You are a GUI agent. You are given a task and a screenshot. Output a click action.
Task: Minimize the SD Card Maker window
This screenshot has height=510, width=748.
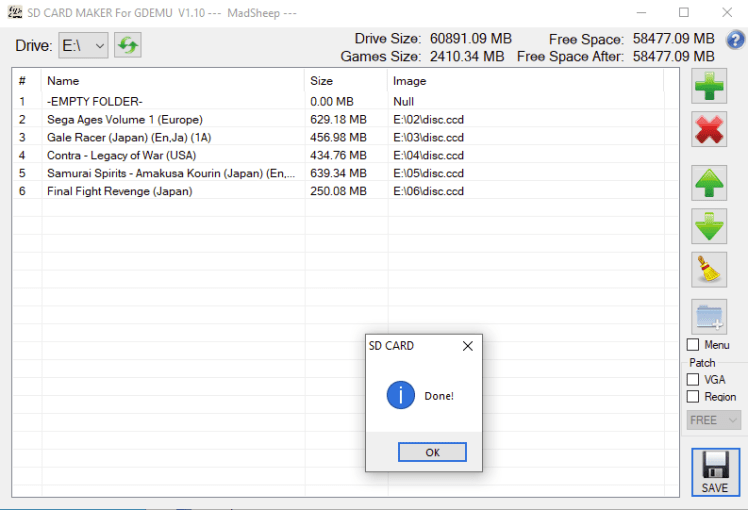641,12
